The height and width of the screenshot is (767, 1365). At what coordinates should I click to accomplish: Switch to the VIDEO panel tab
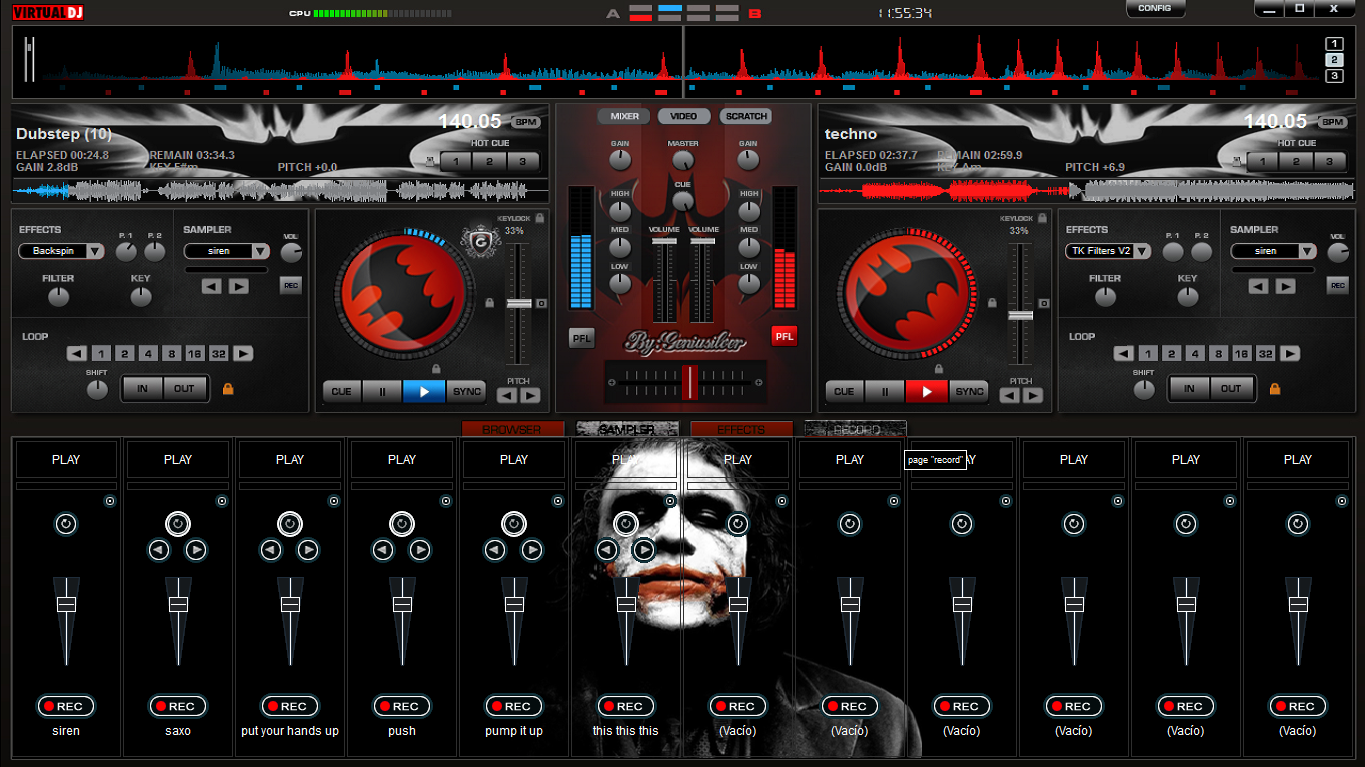pyautogui.click(x=684, y=117)
